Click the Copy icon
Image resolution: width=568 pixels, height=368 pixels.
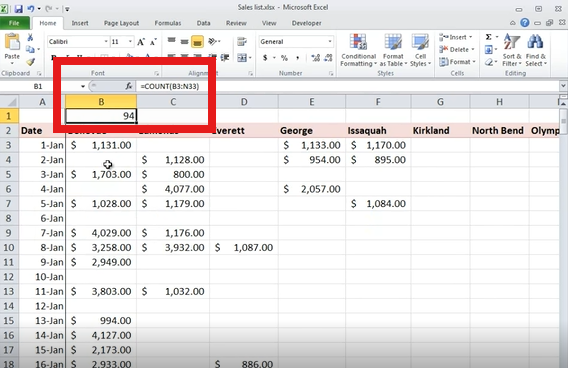[30, 49]
